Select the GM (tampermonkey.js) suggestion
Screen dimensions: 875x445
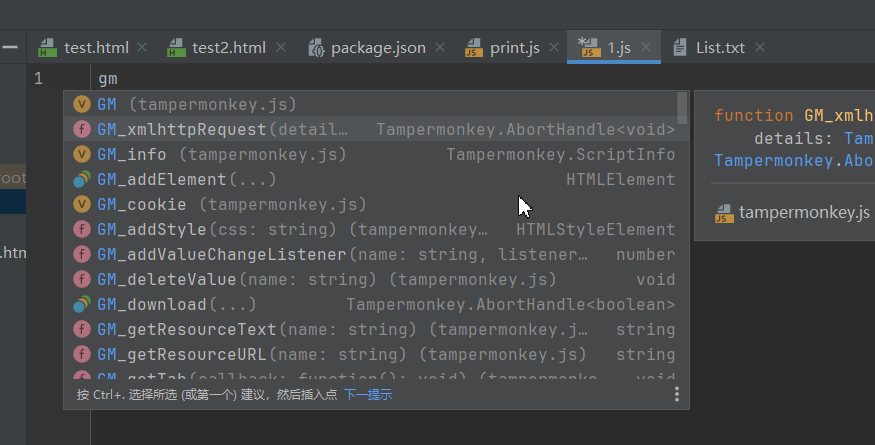click(x=371, y=104)
